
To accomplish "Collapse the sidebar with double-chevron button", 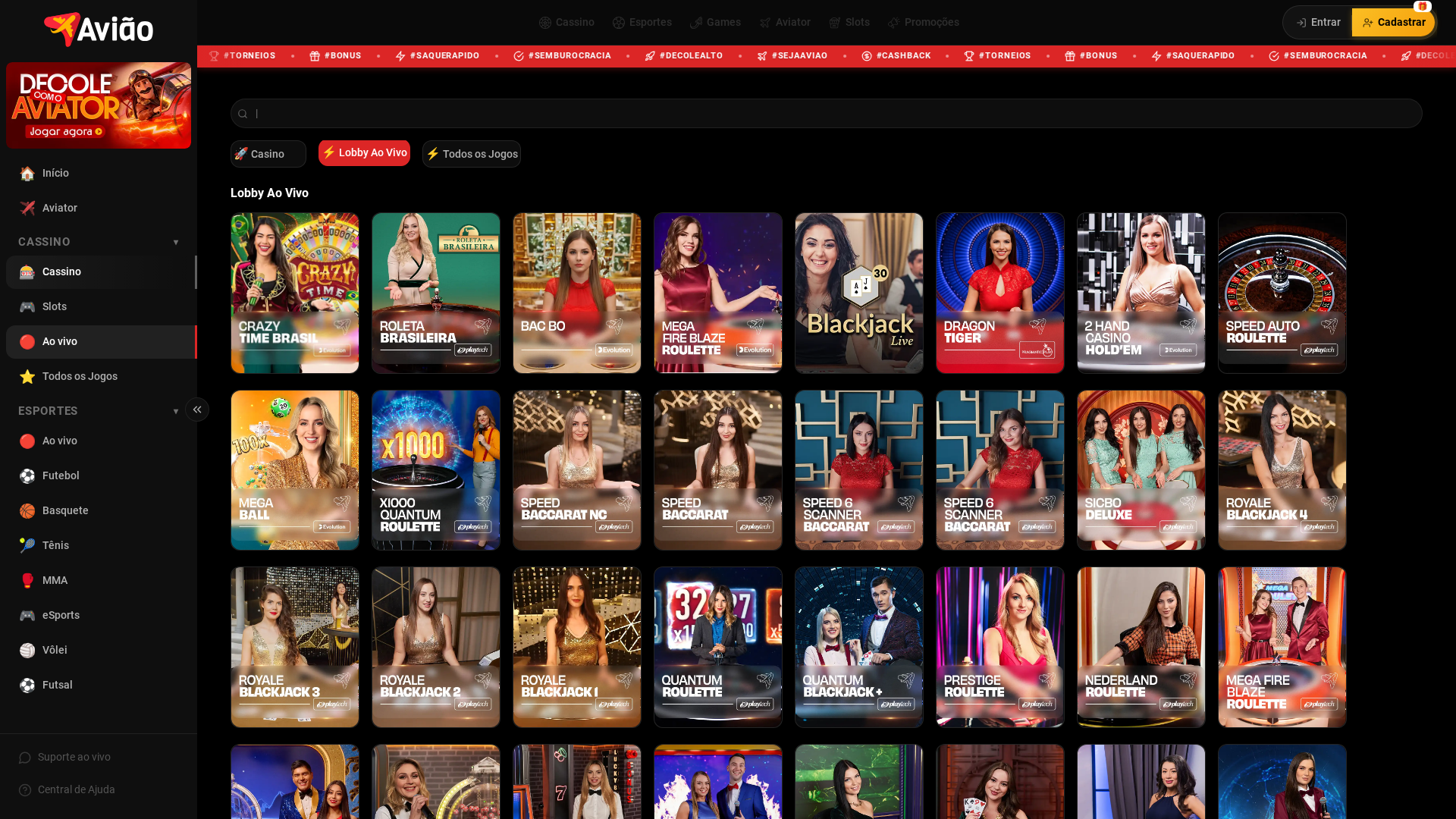I will pyautogui.click(x=197, y=409).
